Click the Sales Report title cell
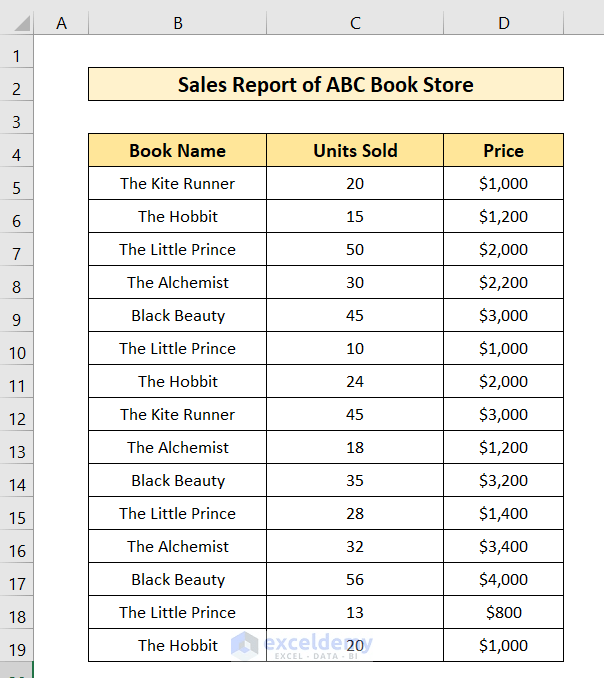604x678 pixels. tap(325, 85)
